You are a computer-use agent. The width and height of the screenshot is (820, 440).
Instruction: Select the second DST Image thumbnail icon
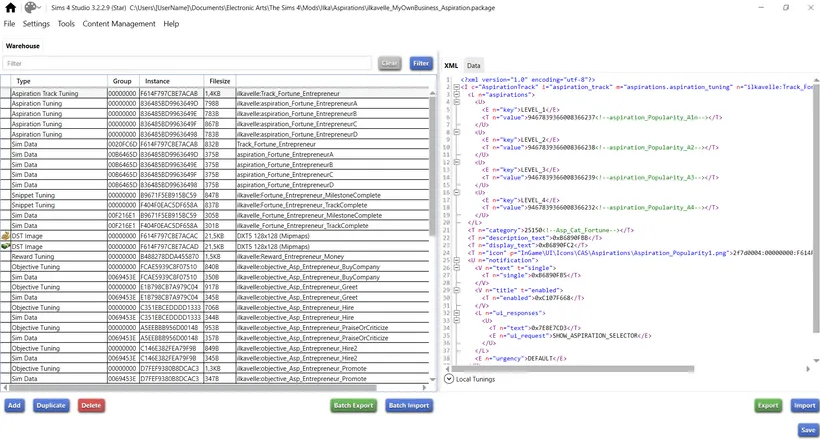click(6, 246)
